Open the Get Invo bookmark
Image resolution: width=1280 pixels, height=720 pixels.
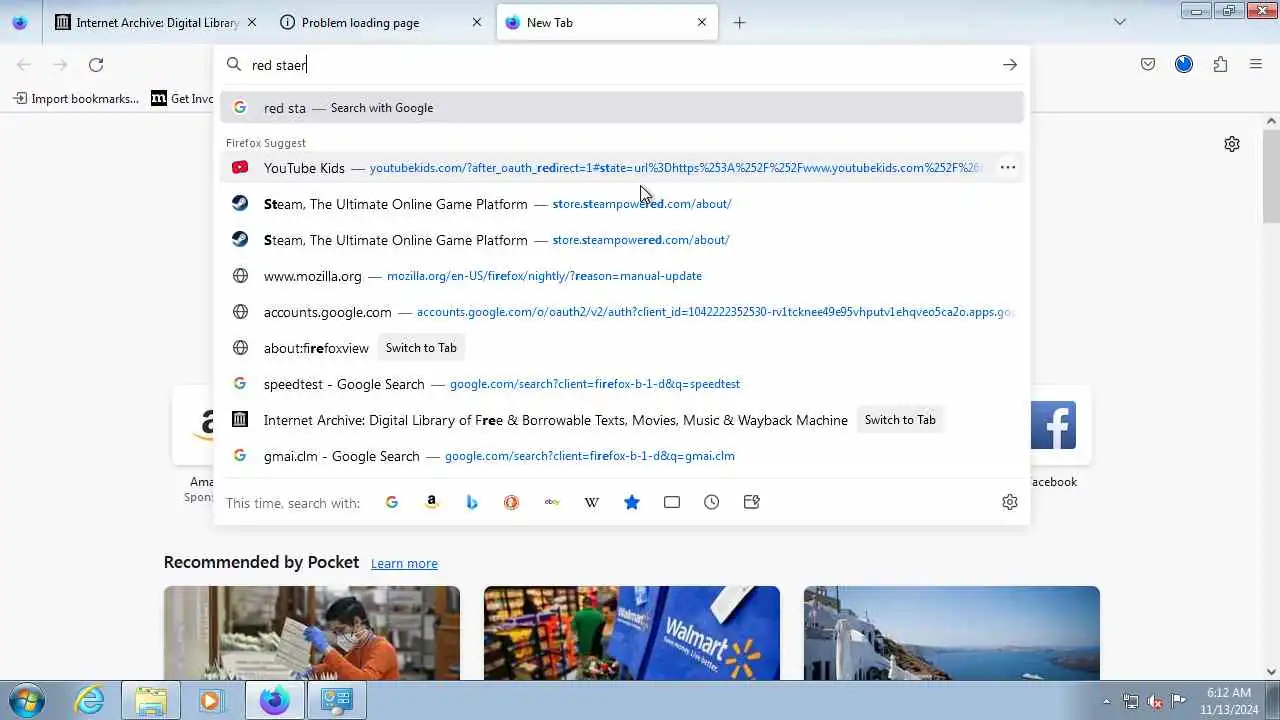coord(182,98)
